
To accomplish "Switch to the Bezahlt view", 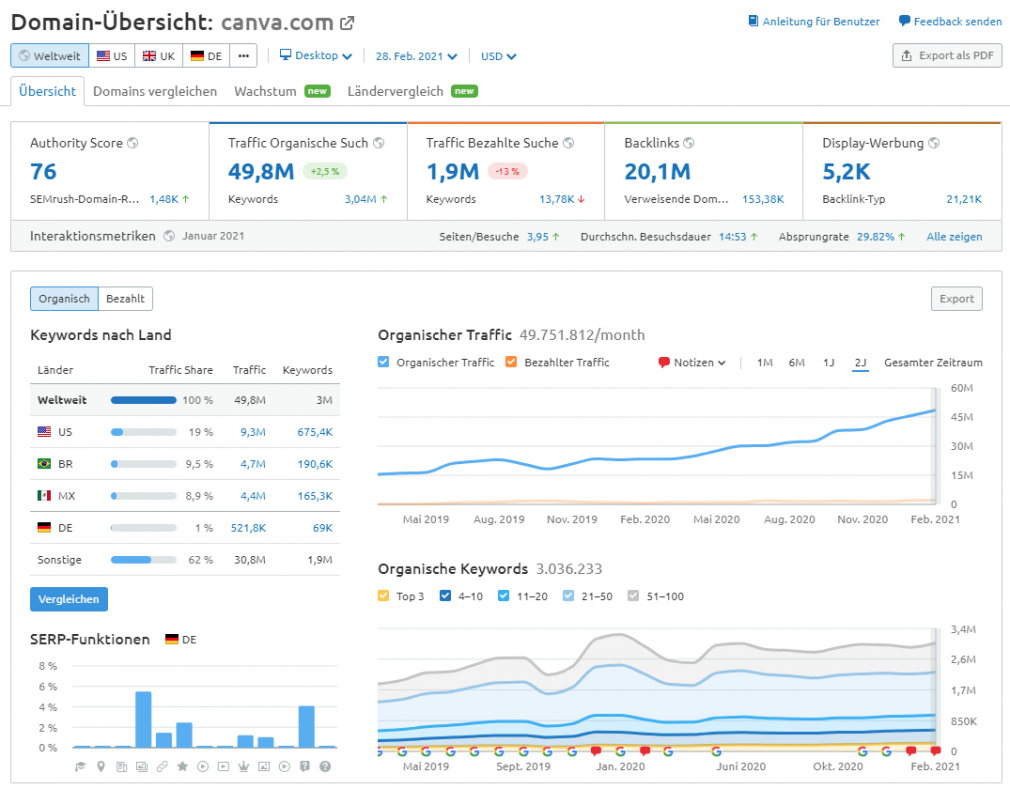I will click(126, 299).
